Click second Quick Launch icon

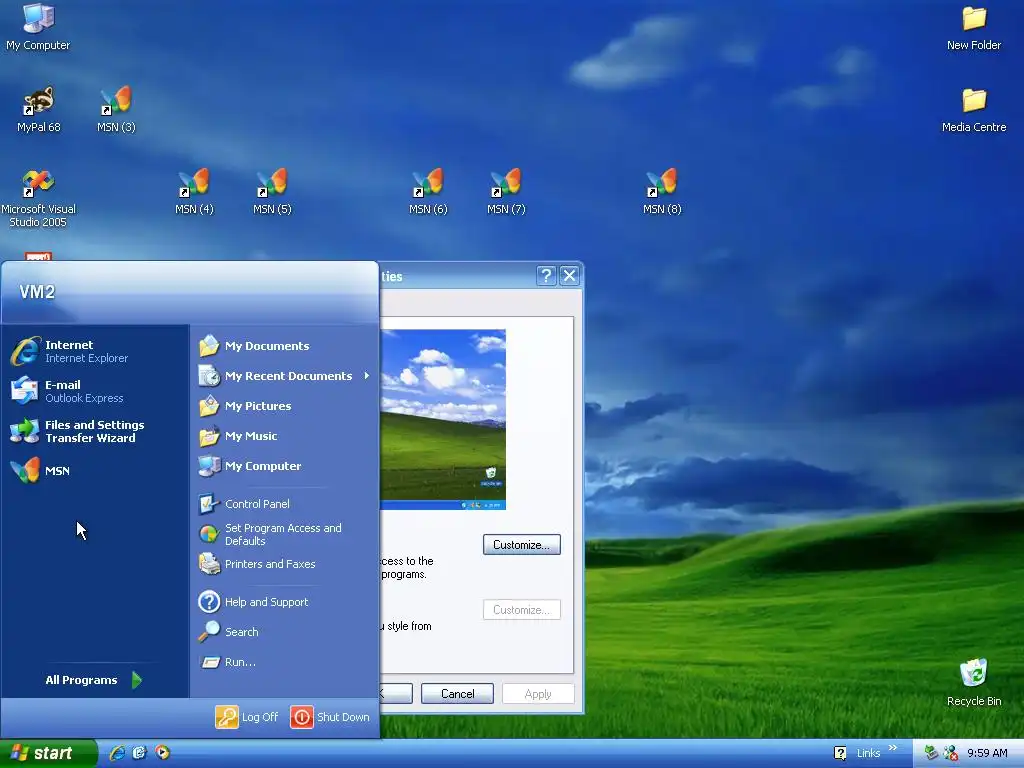coord(140,753)
